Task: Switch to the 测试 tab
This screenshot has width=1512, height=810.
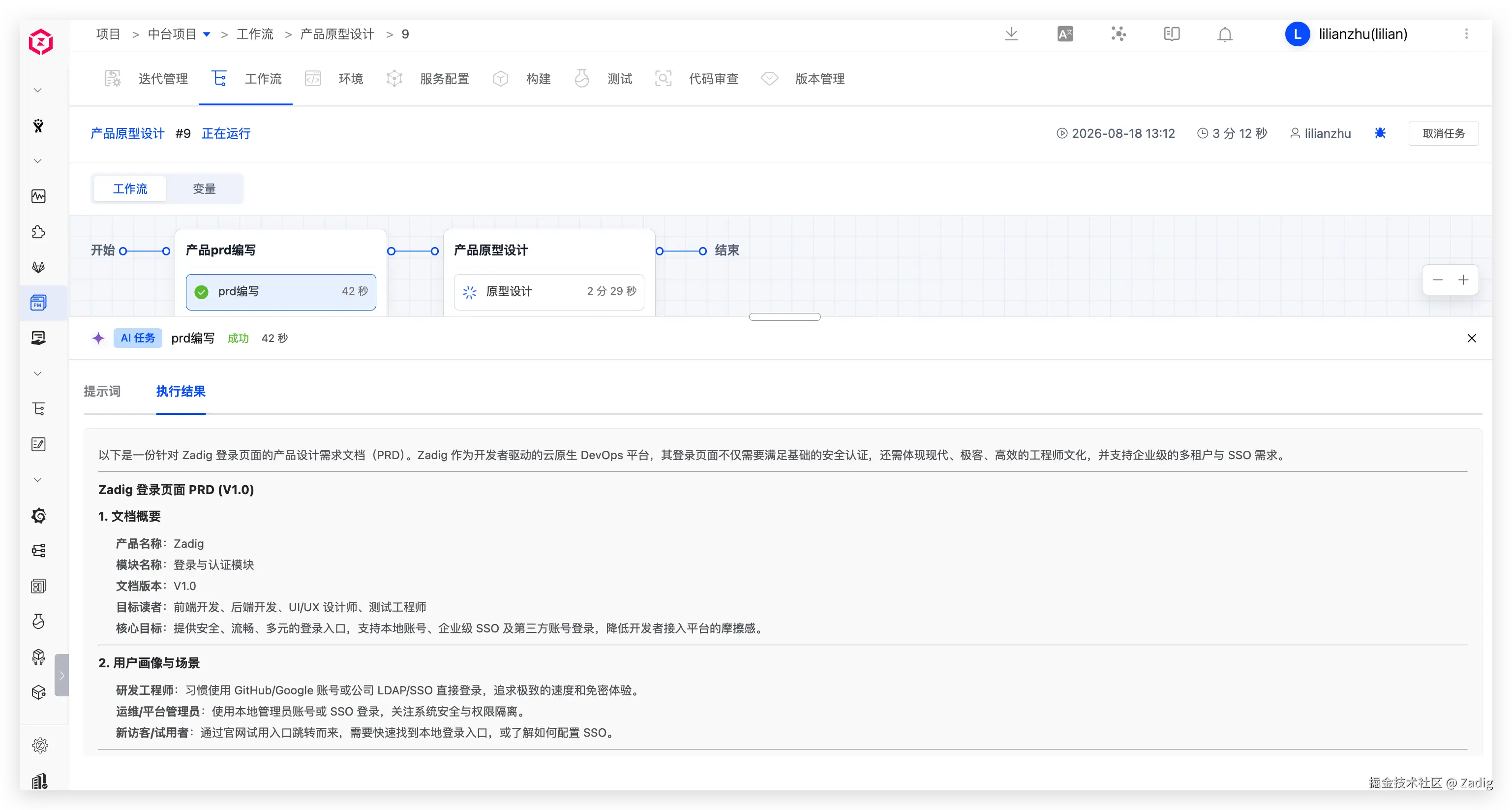Action: 604,79
